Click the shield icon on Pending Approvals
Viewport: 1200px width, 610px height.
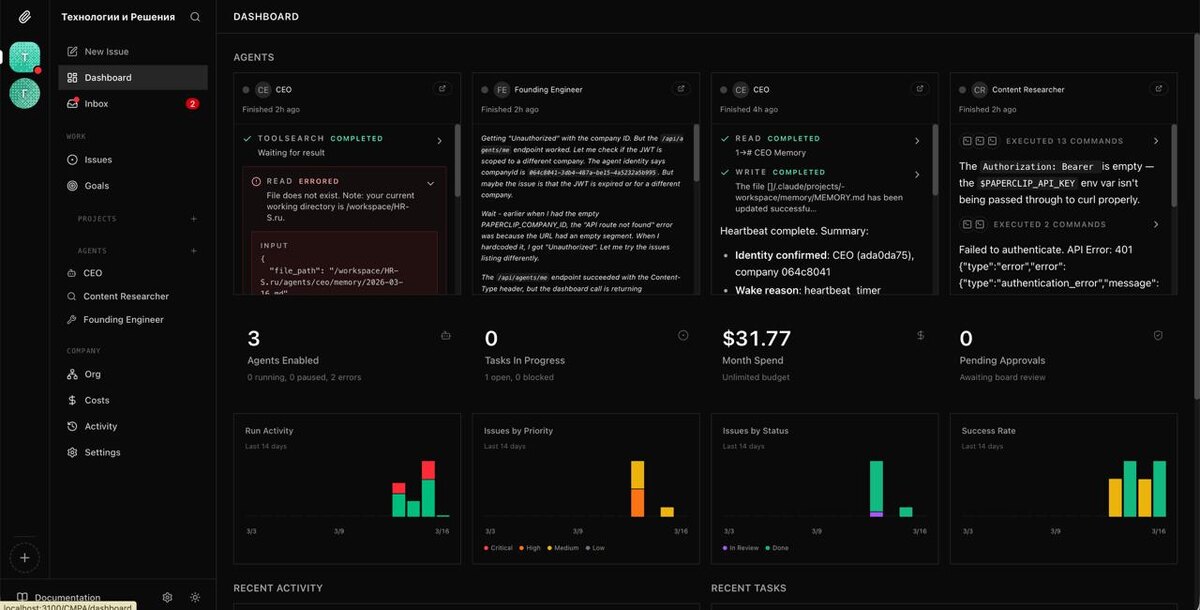click(x=1158, y=336)
